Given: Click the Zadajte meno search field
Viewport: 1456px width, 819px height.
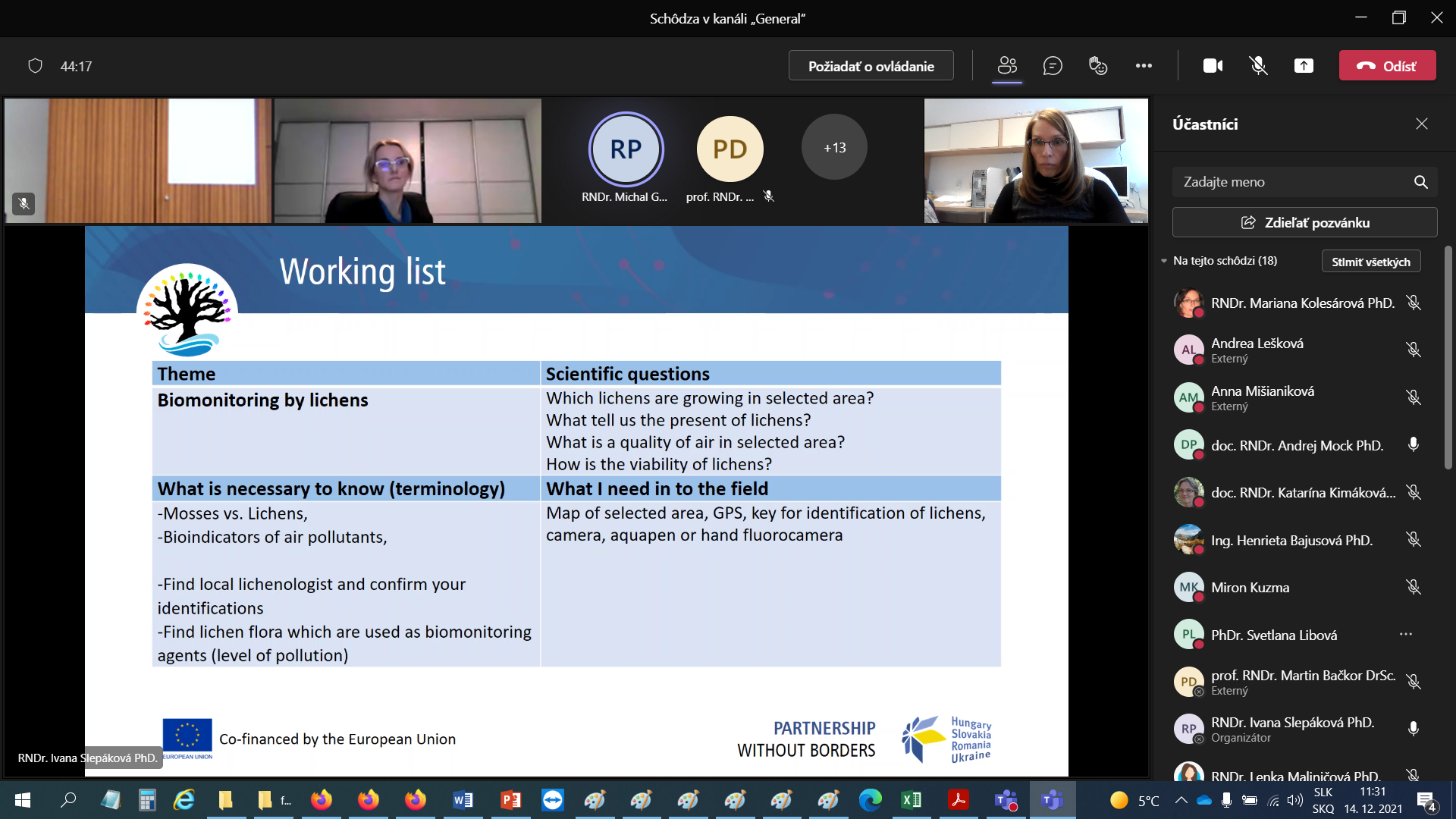Looking at the screenshot, I should pyautogui.click(x=1289, y=182).
